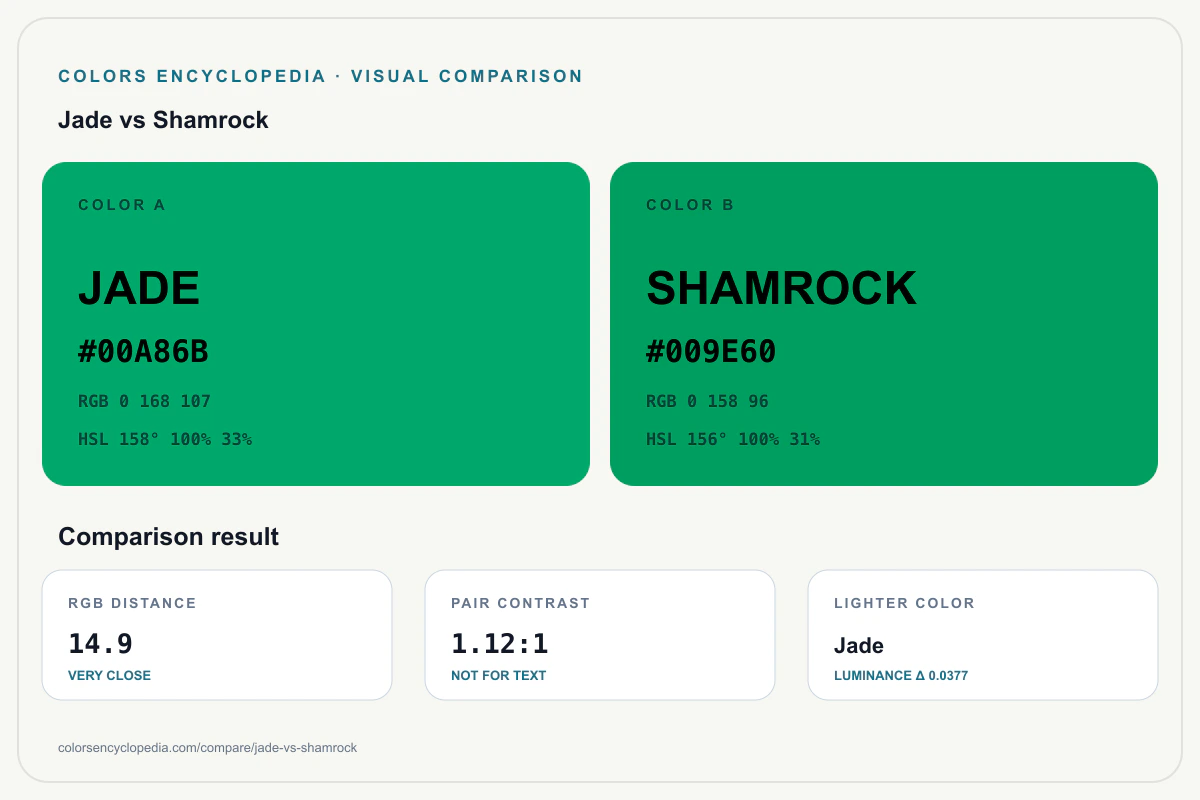The width and height of the screenshot is (1200, 800).
Task: Click the 14.9 distance value
Action: [x=100, y=644]
